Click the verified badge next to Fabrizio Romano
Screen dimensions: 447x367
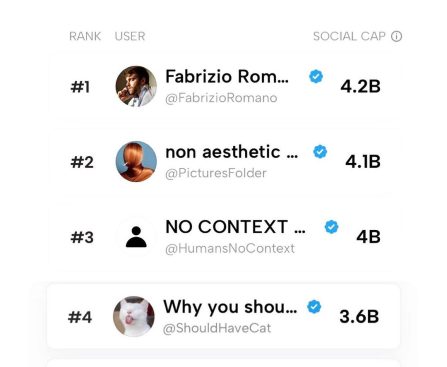coord(316,76)
